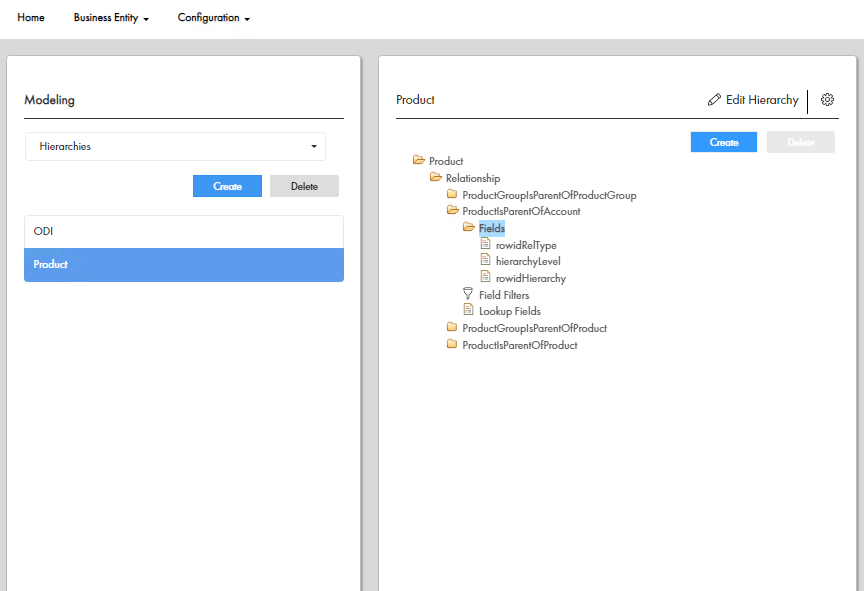The image size is (864, 591).
Task: Click the ProductGroupIsParentOfProductGroup folder icon
Action: click(452, 194)
